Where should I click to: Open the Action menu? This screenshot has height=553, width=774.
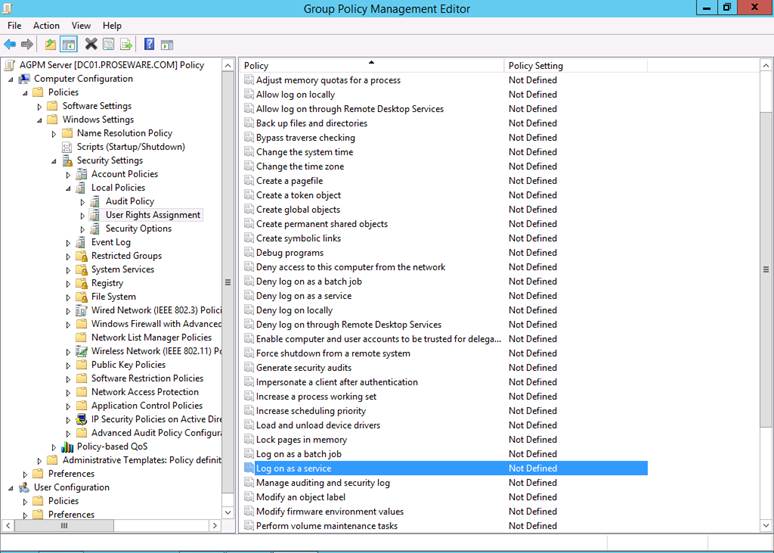pyautogui.click(x=46, y=25)
